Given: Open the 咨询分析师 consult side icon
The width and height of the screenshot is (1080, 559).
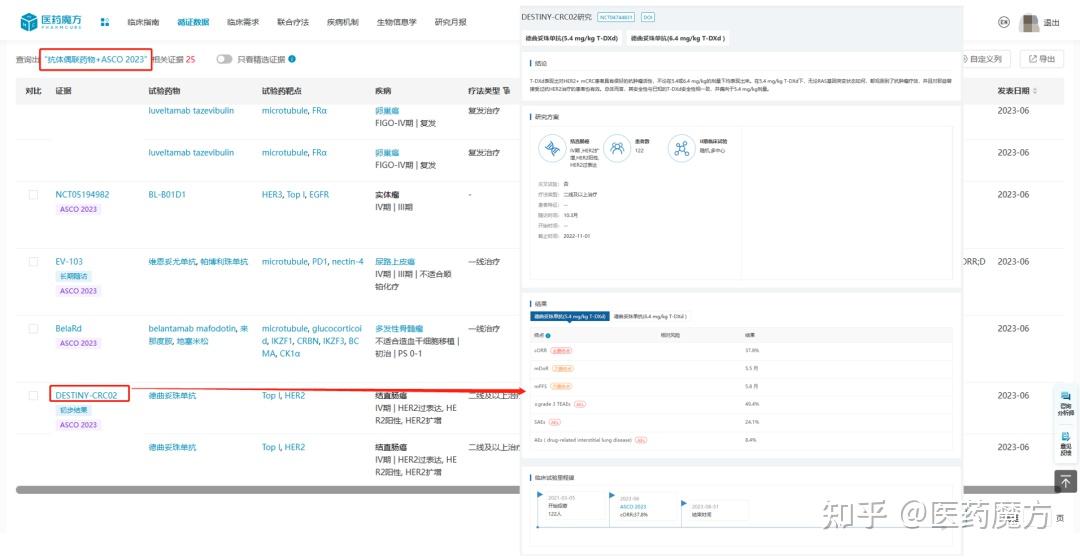Looking at the screenshot, I should (x=1065, y=405).
